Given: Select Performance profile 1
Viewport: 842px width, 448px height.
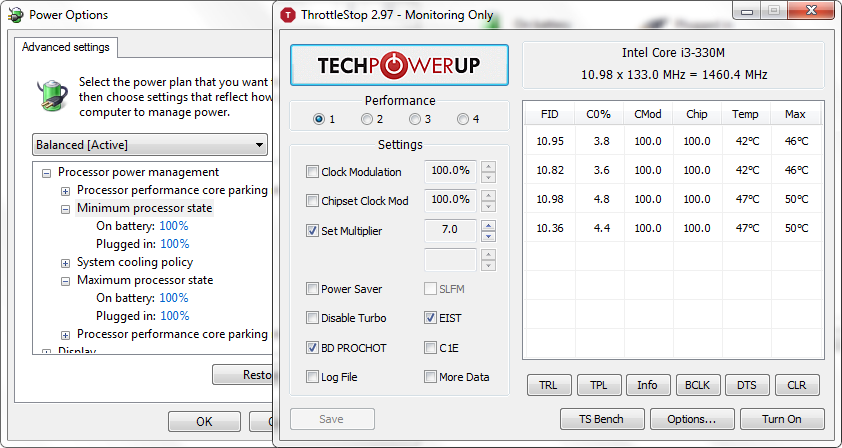Looking at the screenshot, I should [319, 119].
